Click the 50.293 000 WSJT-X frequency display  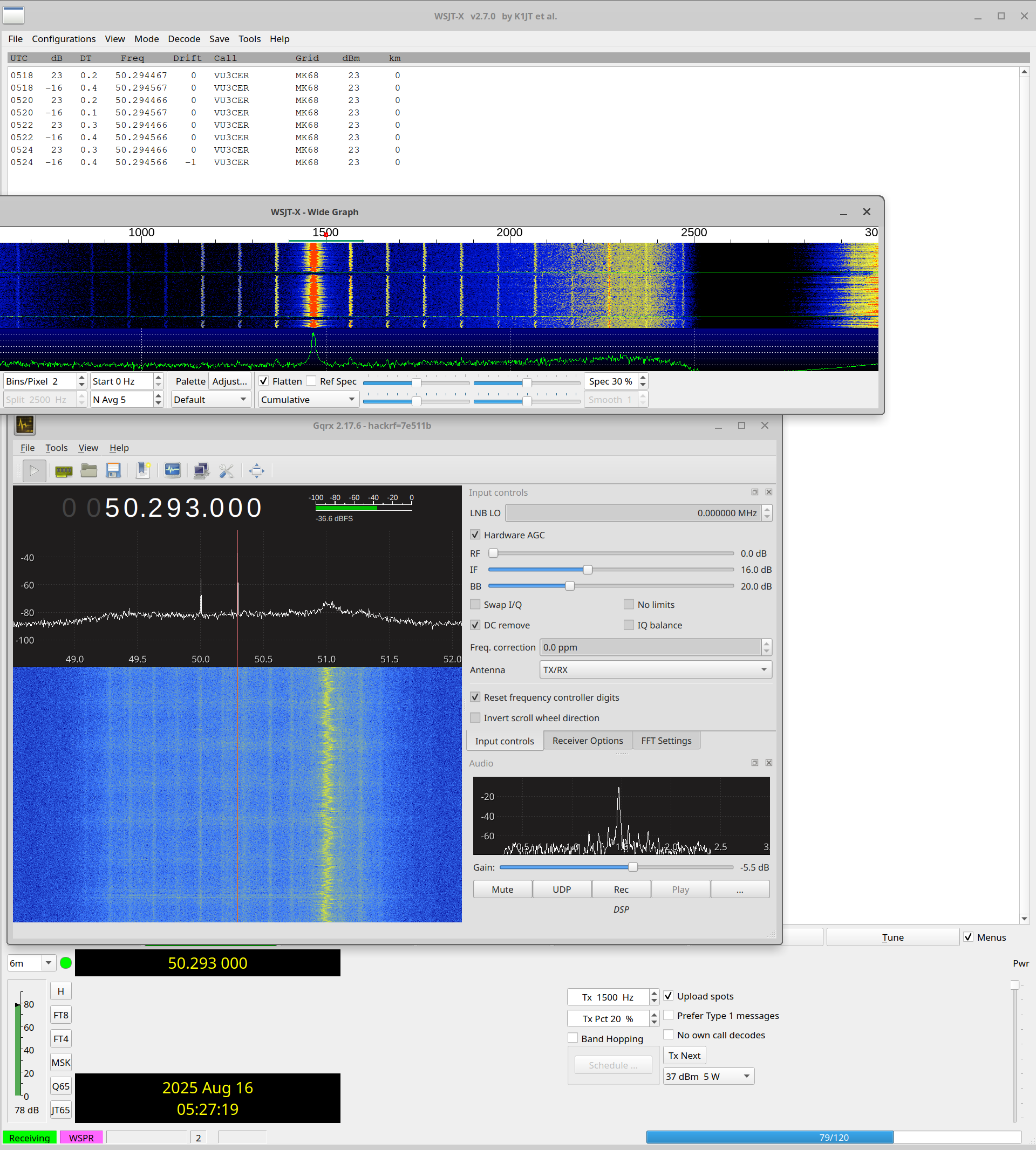[208, 963]
